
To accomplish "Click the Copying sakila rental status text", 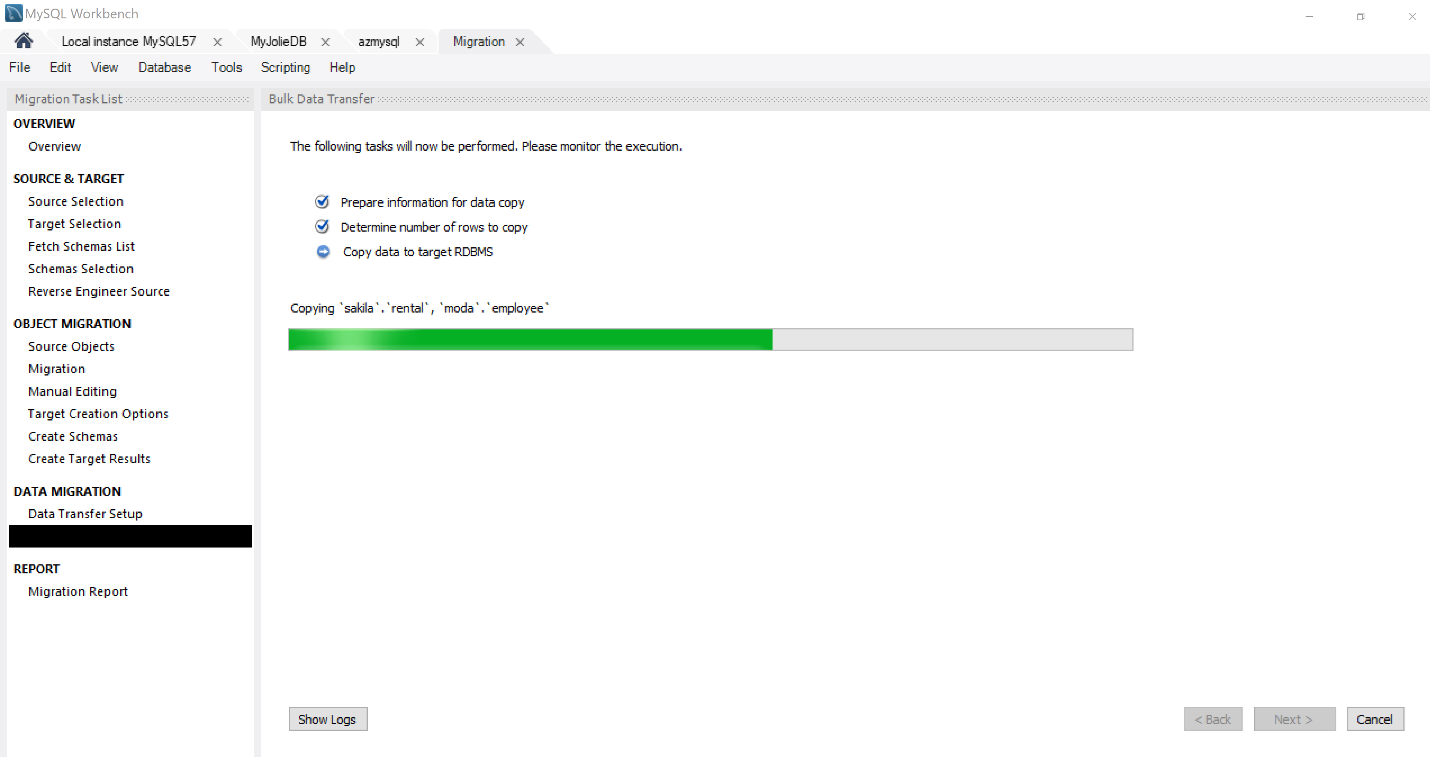I will [x=421, y=308].
